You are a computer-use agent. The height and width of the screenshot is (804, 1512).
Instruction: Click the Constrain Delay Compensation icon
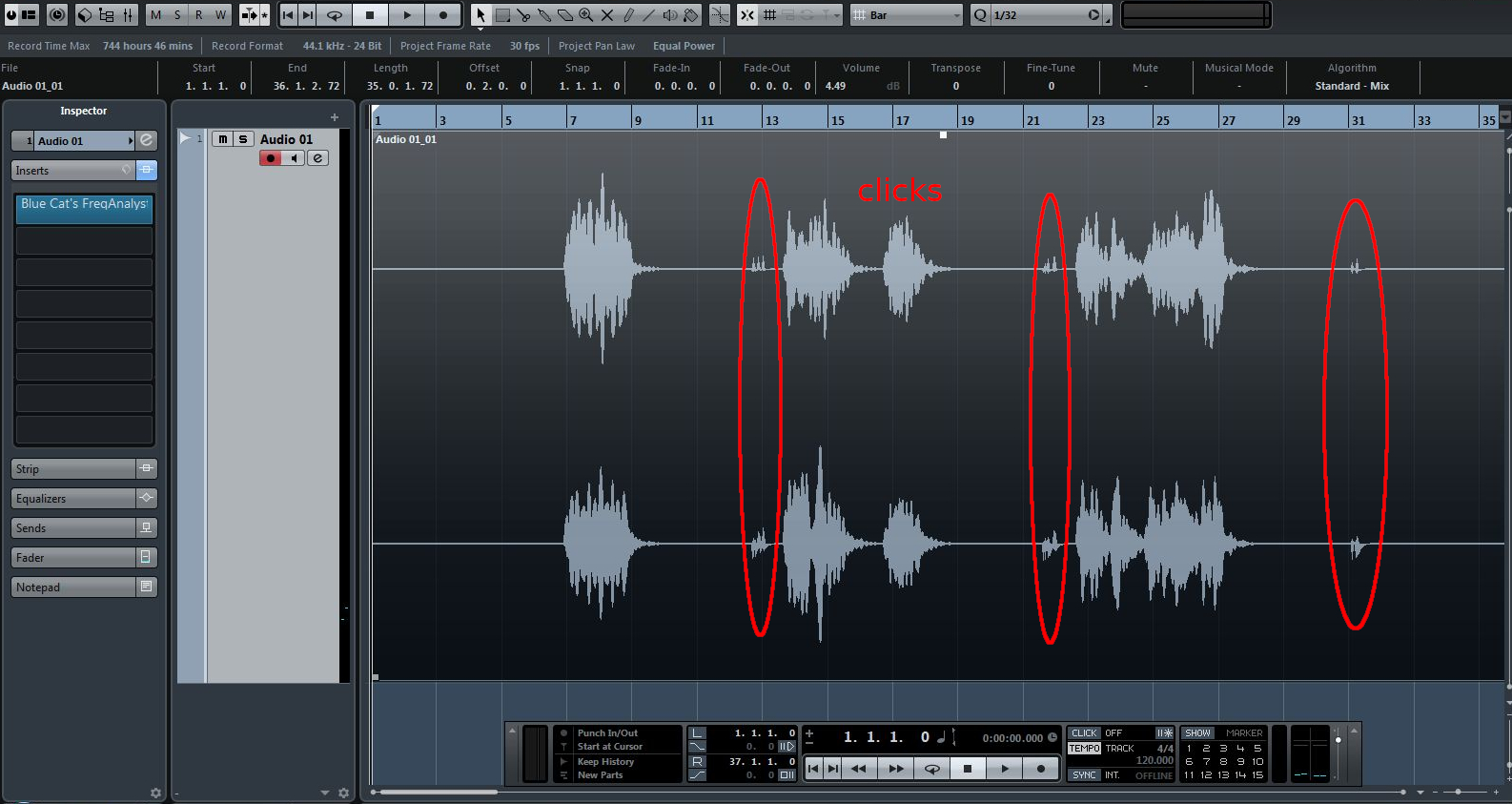click(x=57, y=15)
